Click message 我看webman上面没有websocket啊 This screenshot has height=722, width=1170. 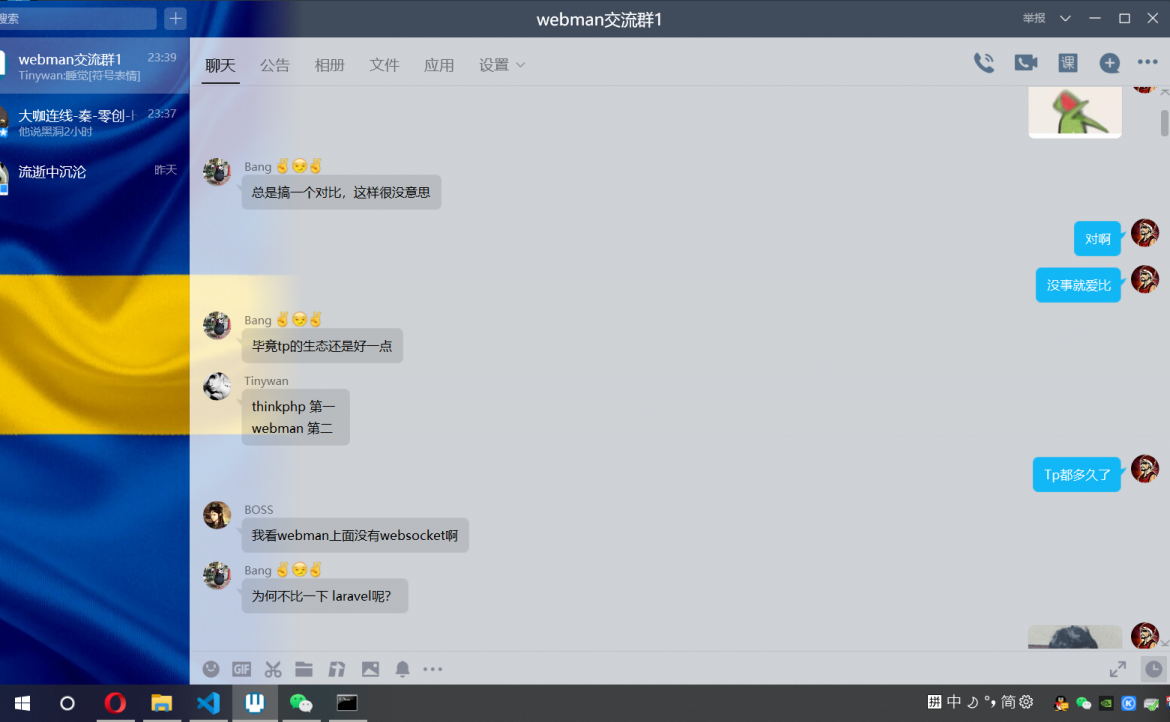tap(354, 536)
